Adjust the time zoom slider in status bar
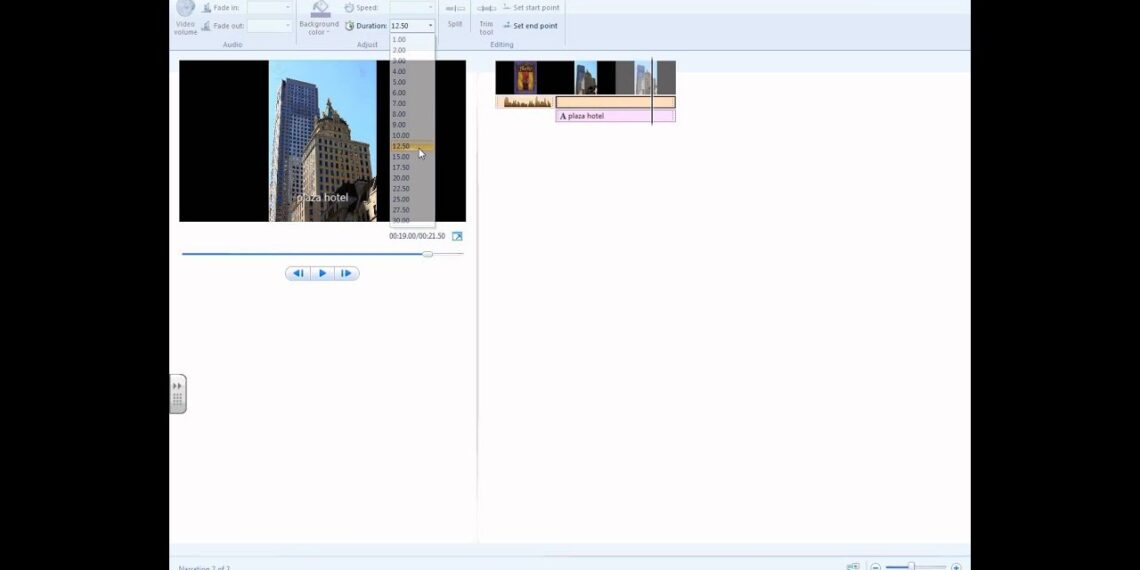This screenshot has width=1140, height=570. [x=912, y=566]
